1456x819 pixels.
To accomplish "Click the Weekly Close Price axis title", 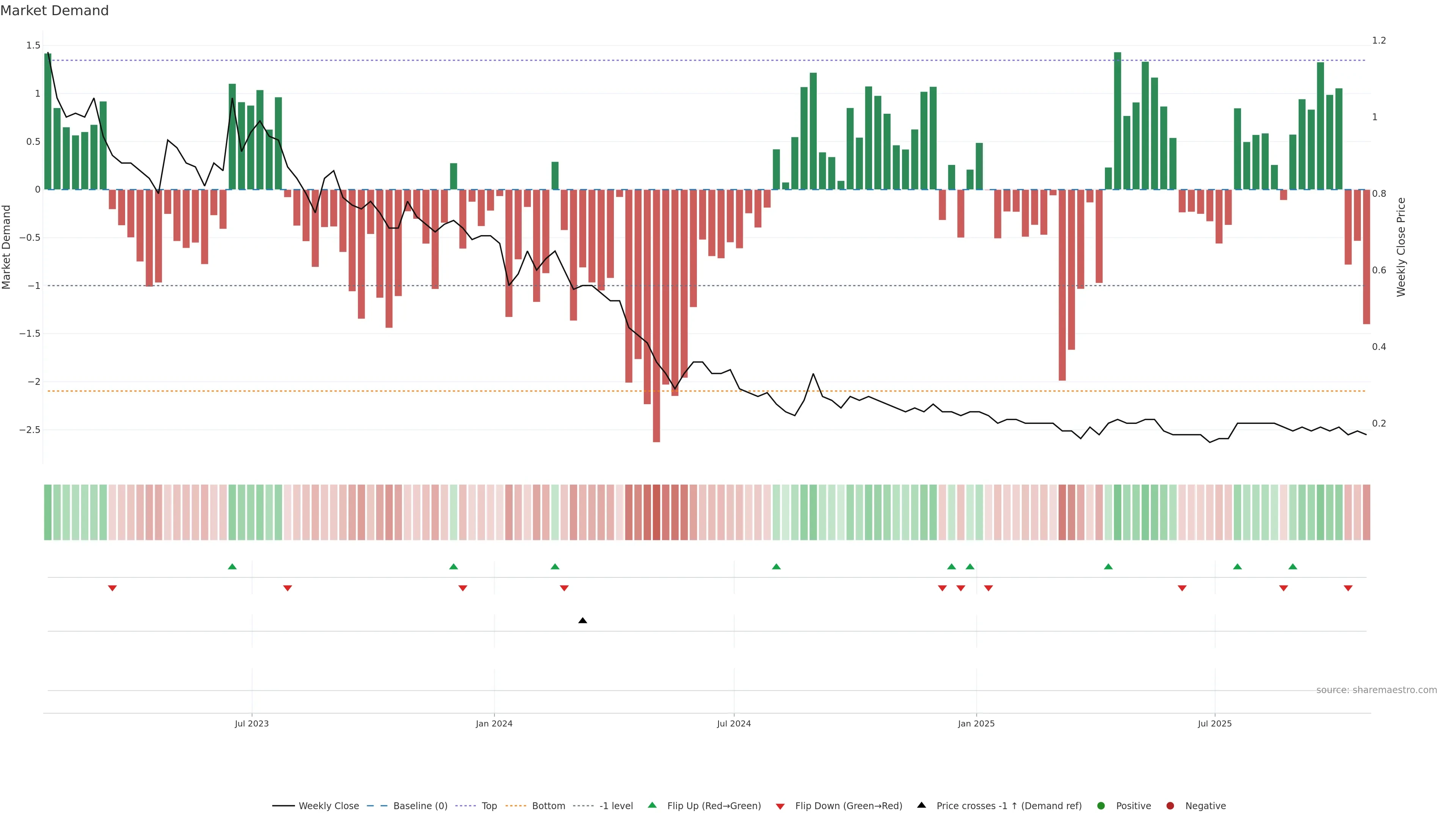I will point(1401,247).
